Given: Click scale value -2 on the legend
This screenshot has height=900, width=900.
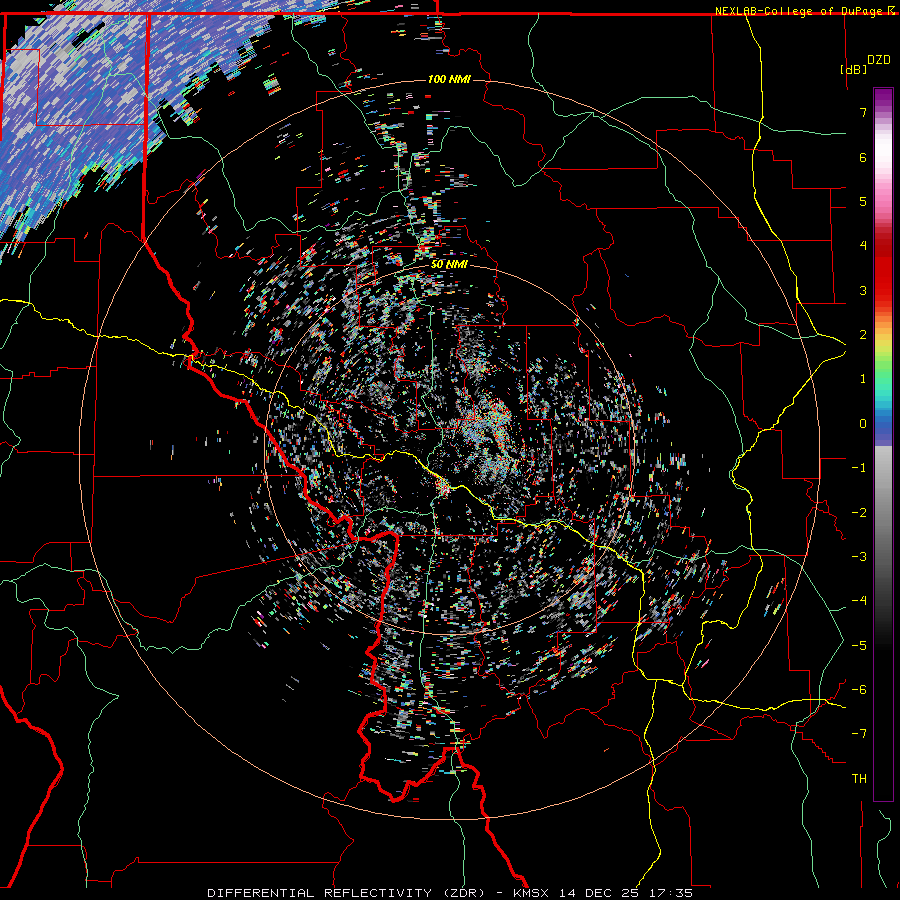Looking at the screenshot, I should (x=859, y=513).
